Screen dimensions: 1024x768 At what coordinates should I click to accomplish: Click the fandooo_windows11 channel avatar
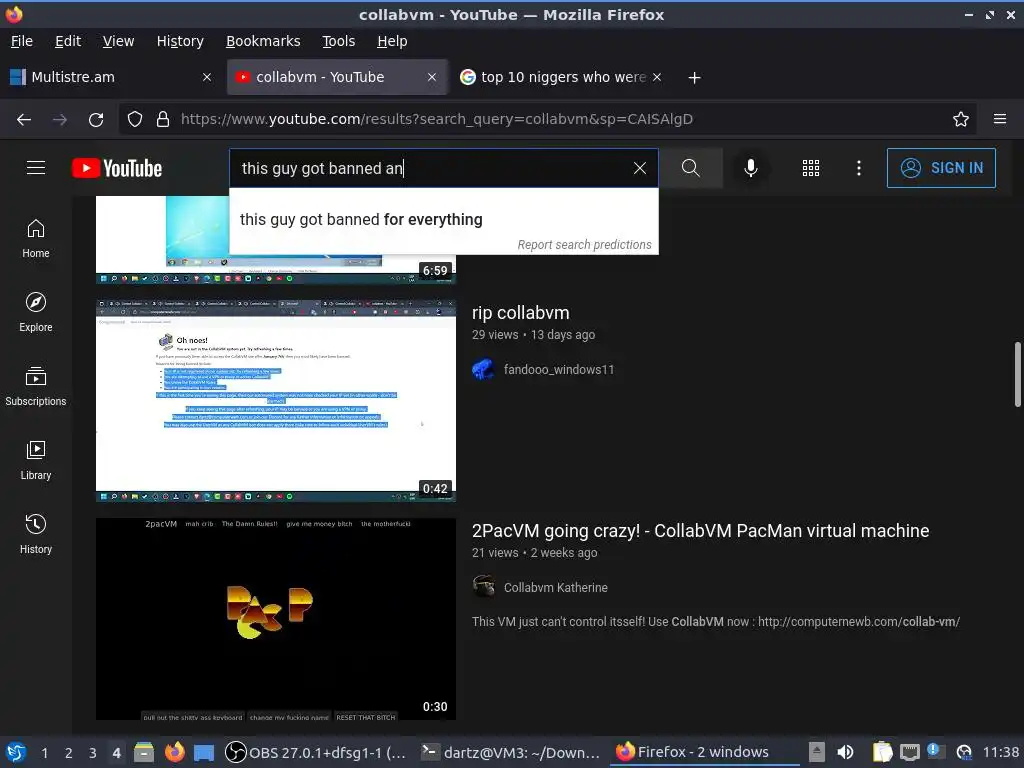[x=483, y=370]
